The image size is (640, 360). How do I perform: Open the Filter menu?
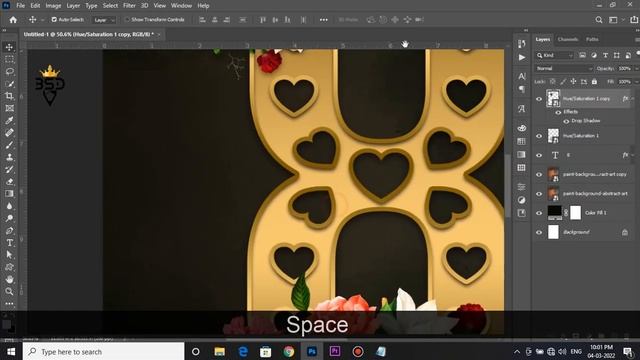129,6
